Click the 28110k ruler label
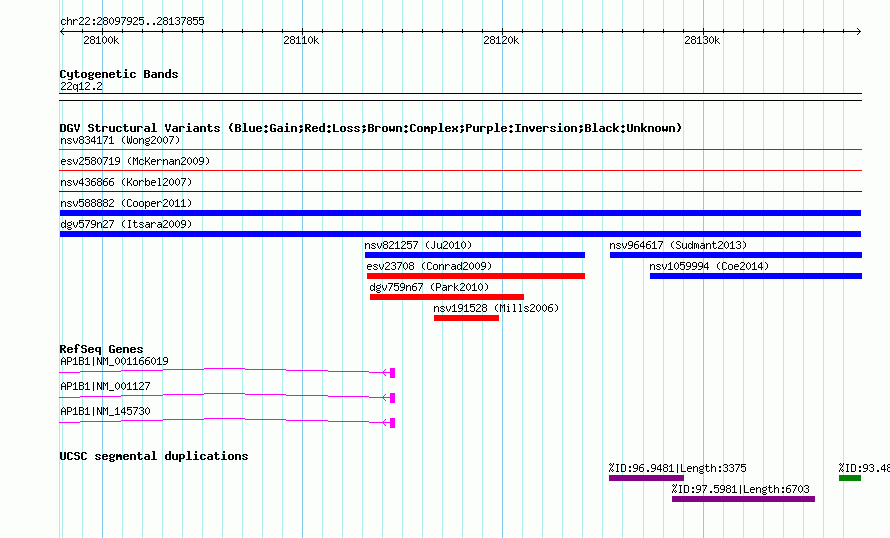Screen dimensions: 890x538 301,40
